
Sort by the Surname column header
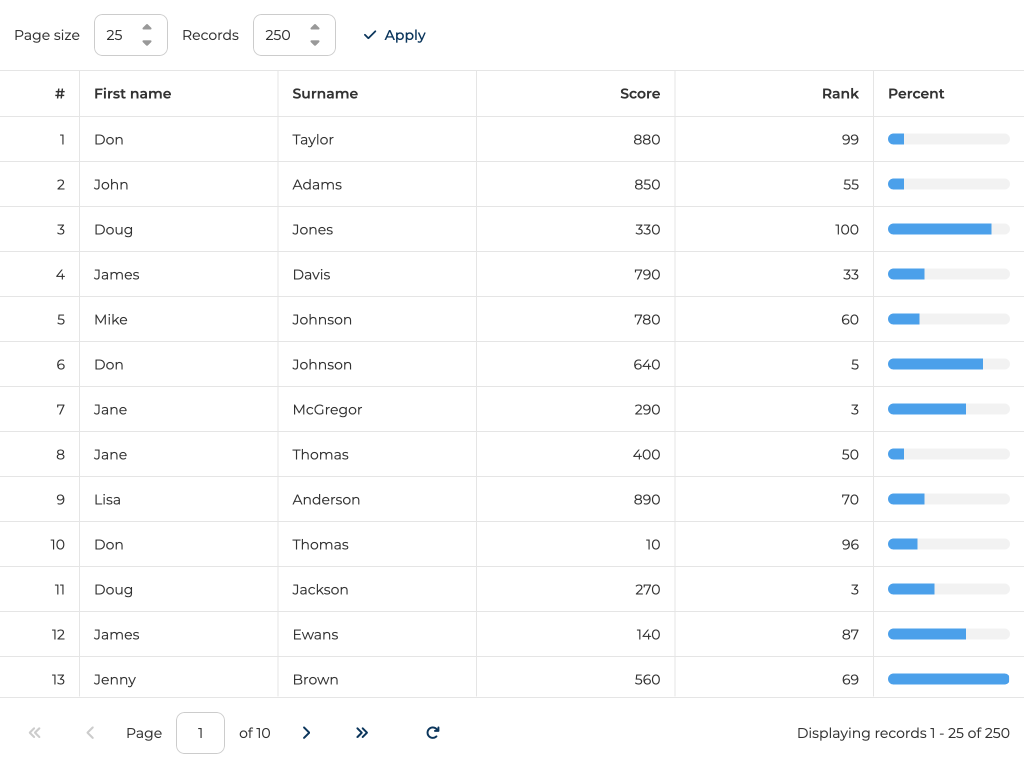point(325,94)
